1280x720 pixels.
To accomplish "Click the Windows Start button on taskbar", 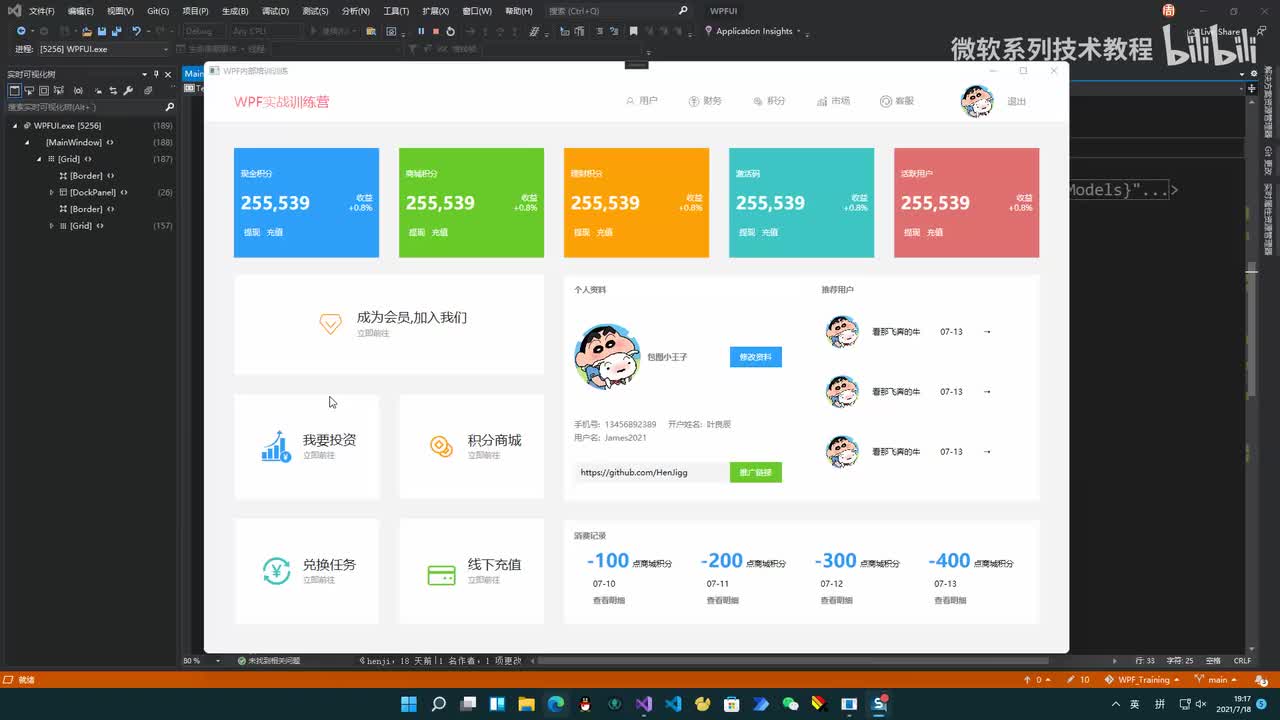I will click(409, 704).
